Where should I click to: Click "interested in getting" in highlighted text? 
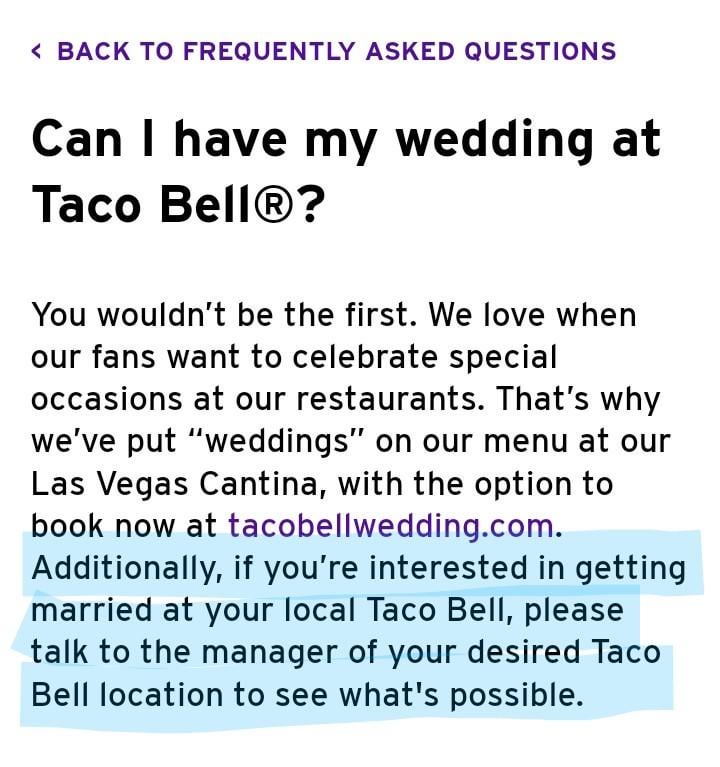tap(527, 568)
